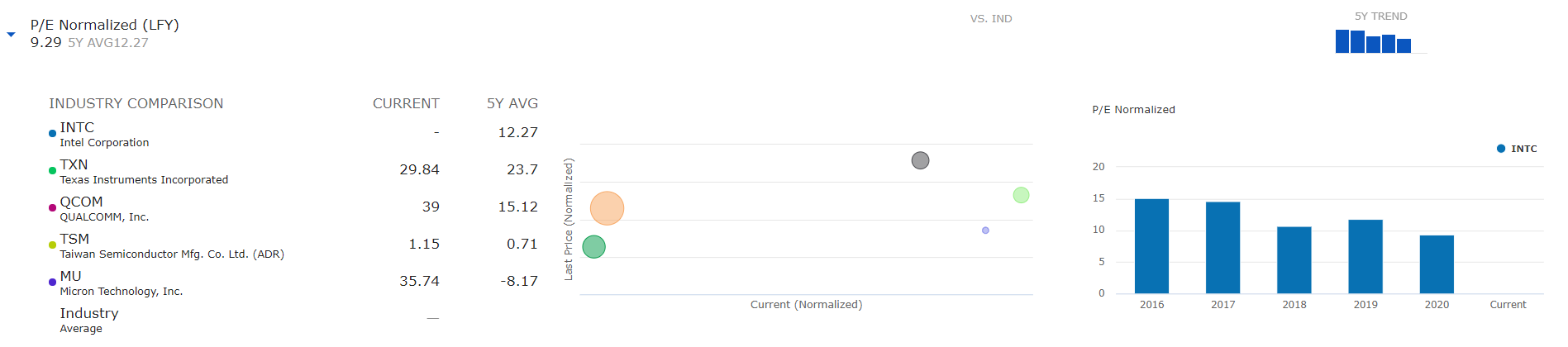The height and width of the screenshot is (347, 1568).
Task: Sort by the CURRENT column header
Action: tap(406, 103)
